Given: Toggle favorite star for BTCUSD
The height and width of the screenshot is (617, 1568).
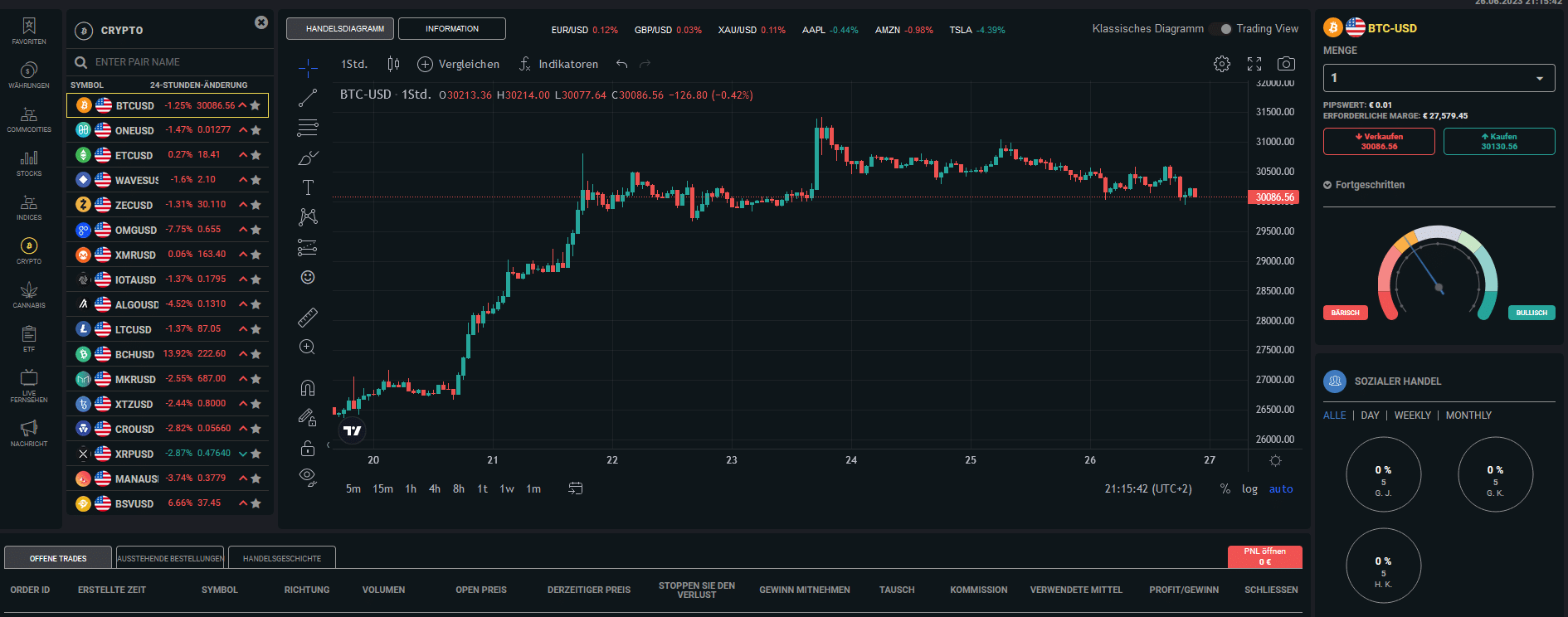Looking at the screenshot, I should [x=256, y=105].
